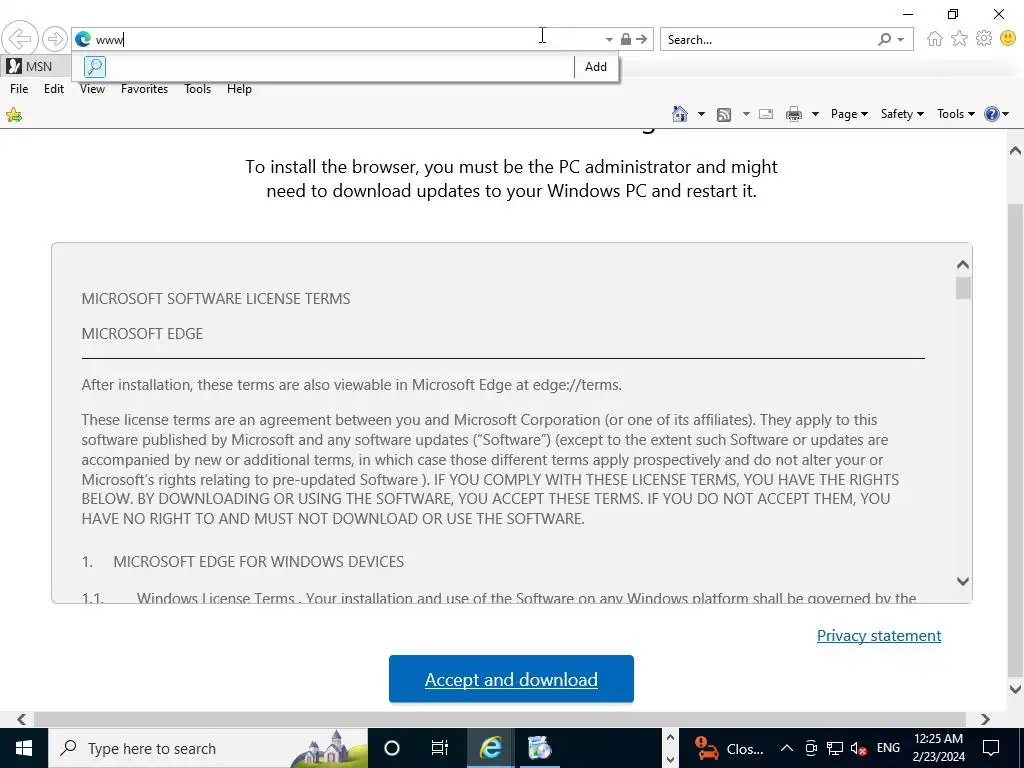
Task: Open the Help question mark dropdown
Action: coord(996,114)
